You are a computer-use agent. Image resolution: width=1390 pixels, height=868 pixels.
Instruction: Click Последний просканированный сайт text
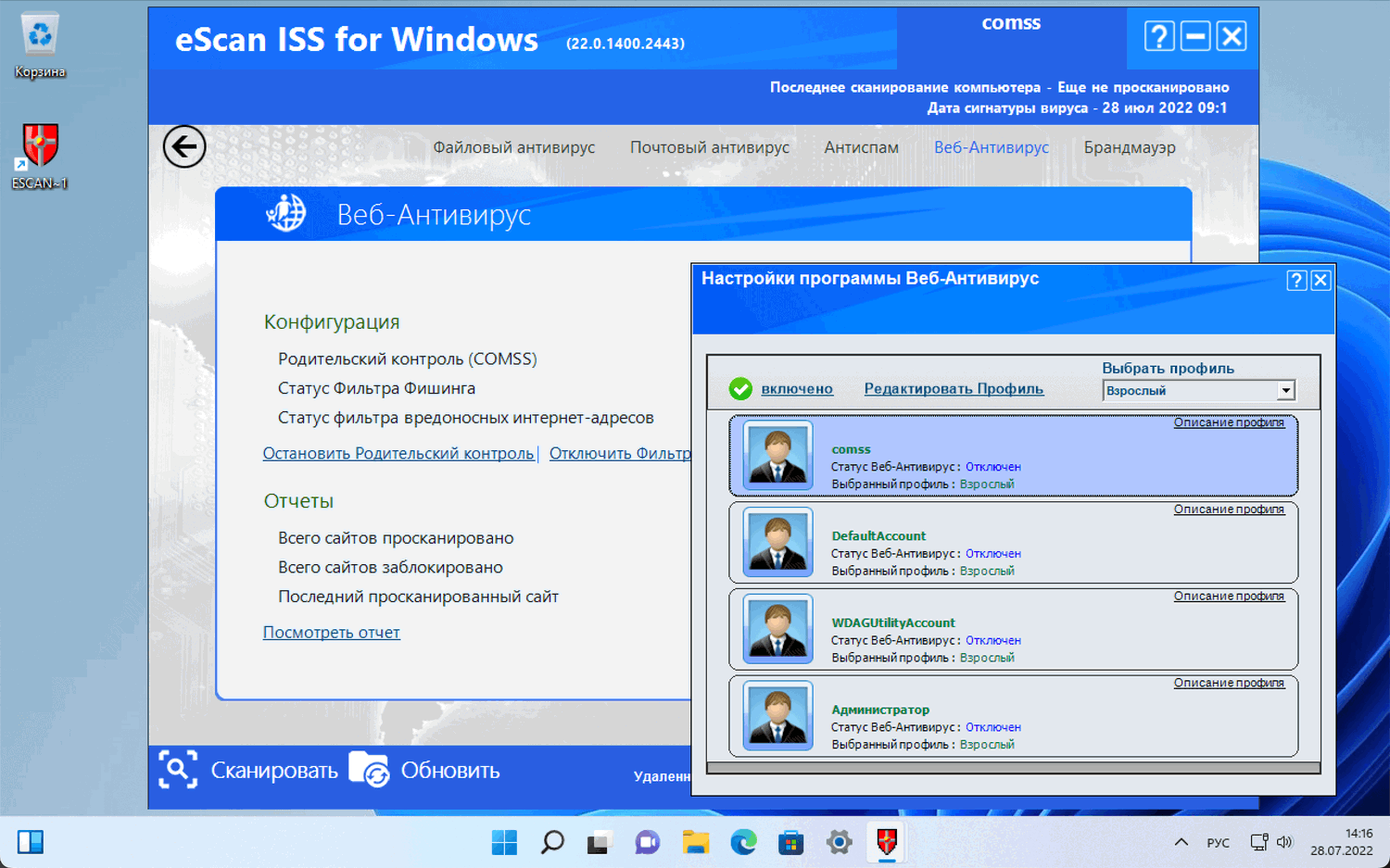(x=418, y=597)
